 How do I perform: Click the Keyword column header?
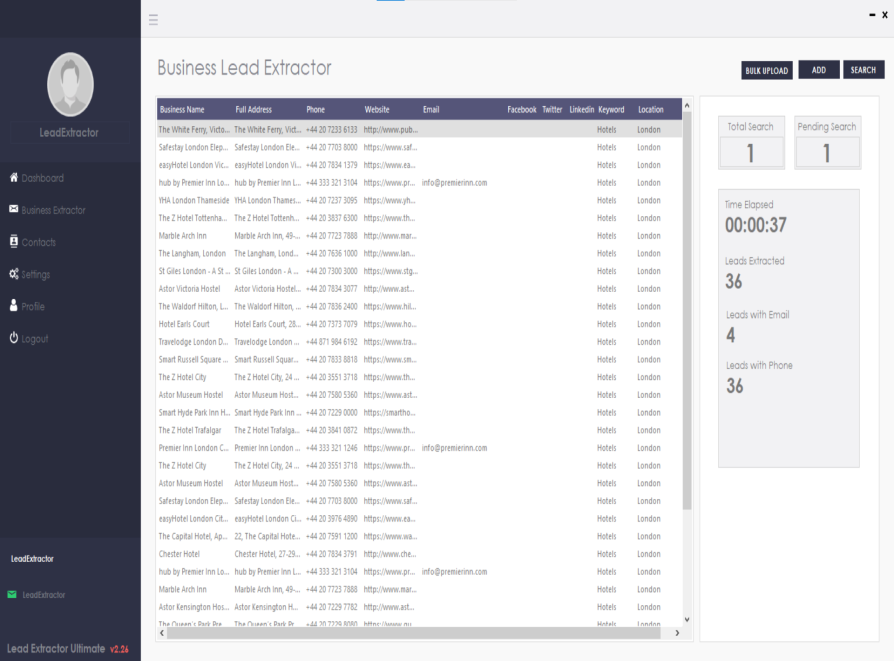click(611, 109)
